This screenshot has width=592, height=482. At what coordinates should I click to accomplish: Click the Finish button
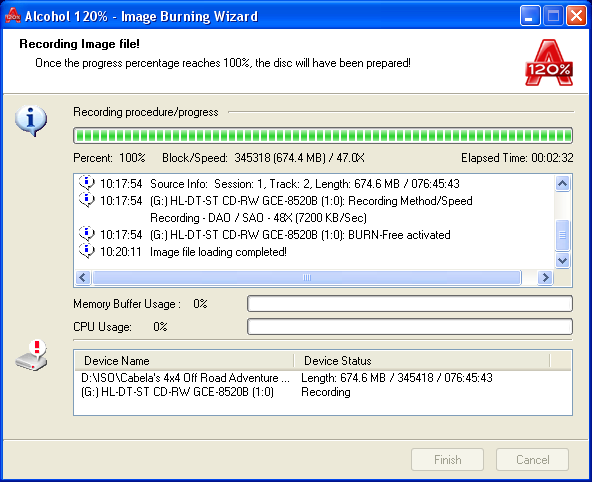(x=447, y=460)
